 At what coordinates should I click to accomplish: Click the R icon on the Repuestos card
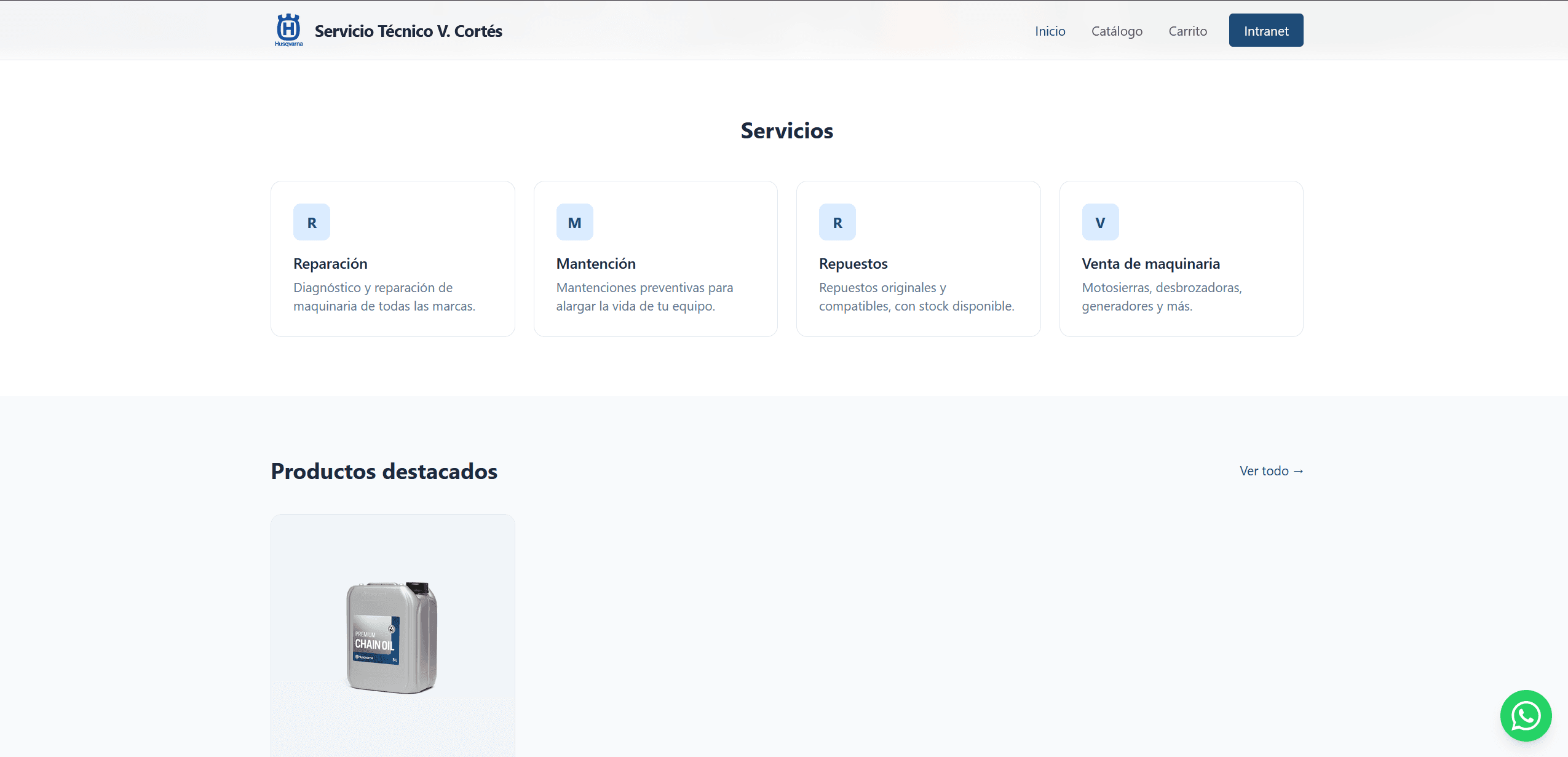[837, 222]
